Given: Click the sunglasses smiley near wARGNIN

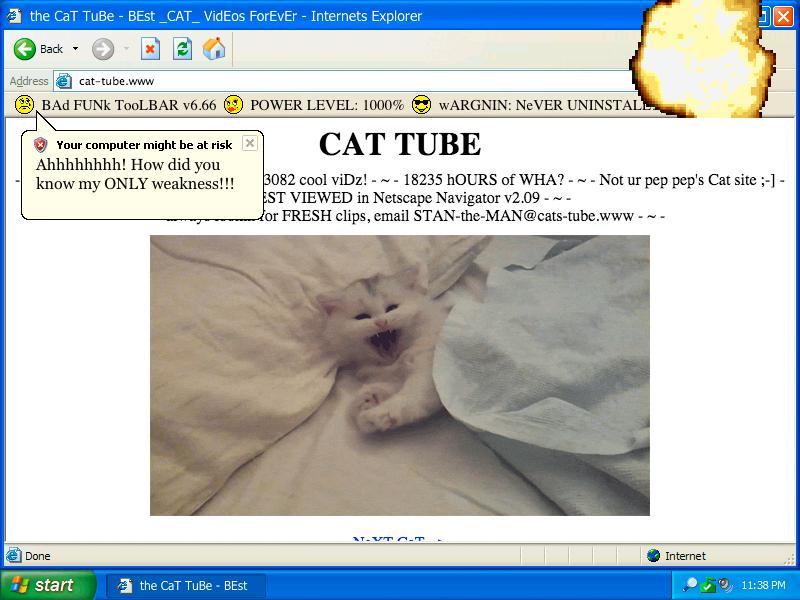Looking at the screenshot, I should [x=421, y=105].
